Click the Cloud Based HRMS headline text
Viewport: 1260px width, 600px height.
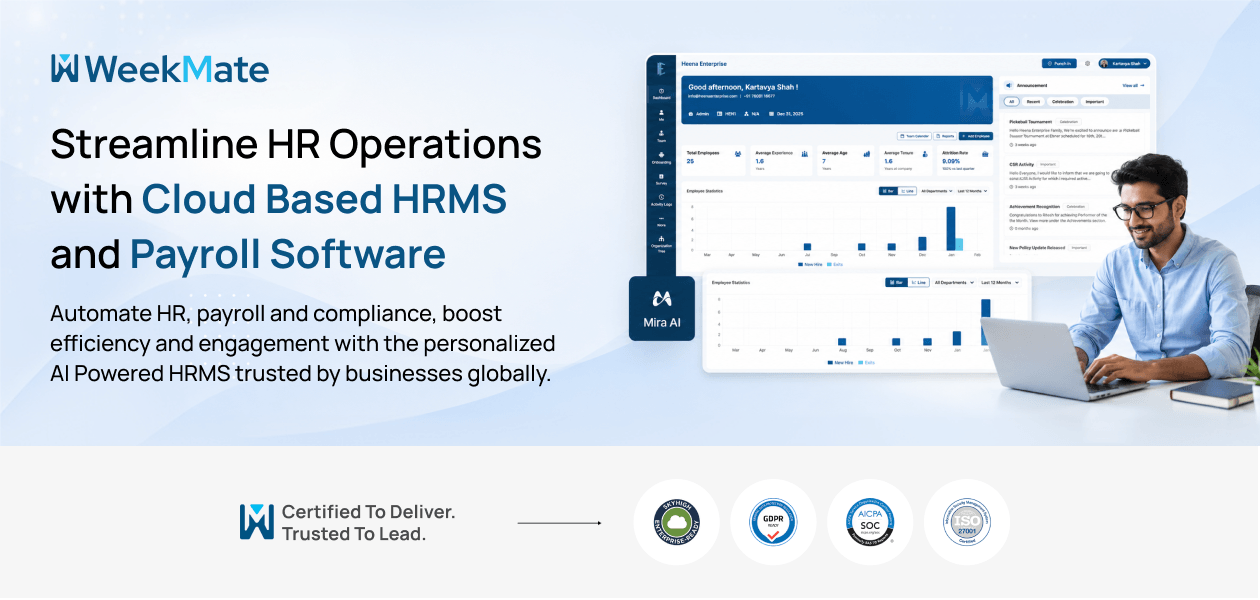pos(324,200)
